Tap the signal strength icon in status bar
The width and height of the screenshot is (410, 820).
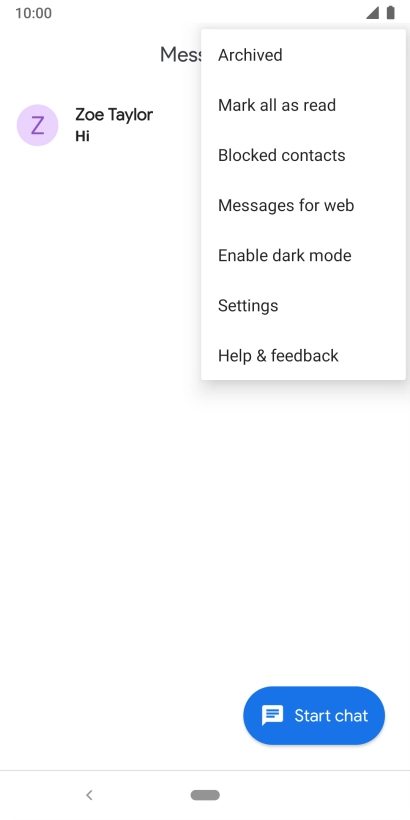click(372, 13)
